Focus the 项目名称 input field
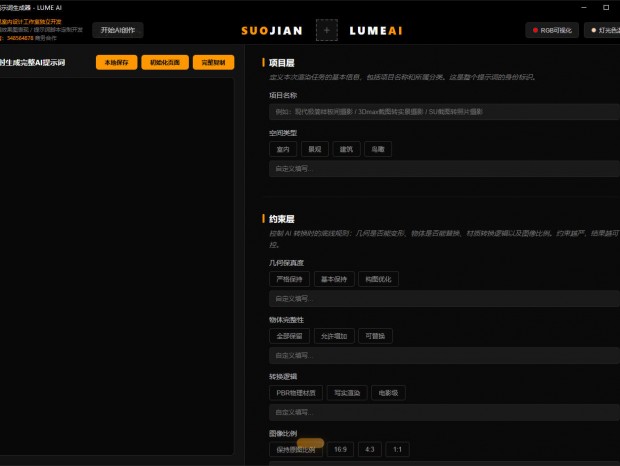 click(444, 112)
